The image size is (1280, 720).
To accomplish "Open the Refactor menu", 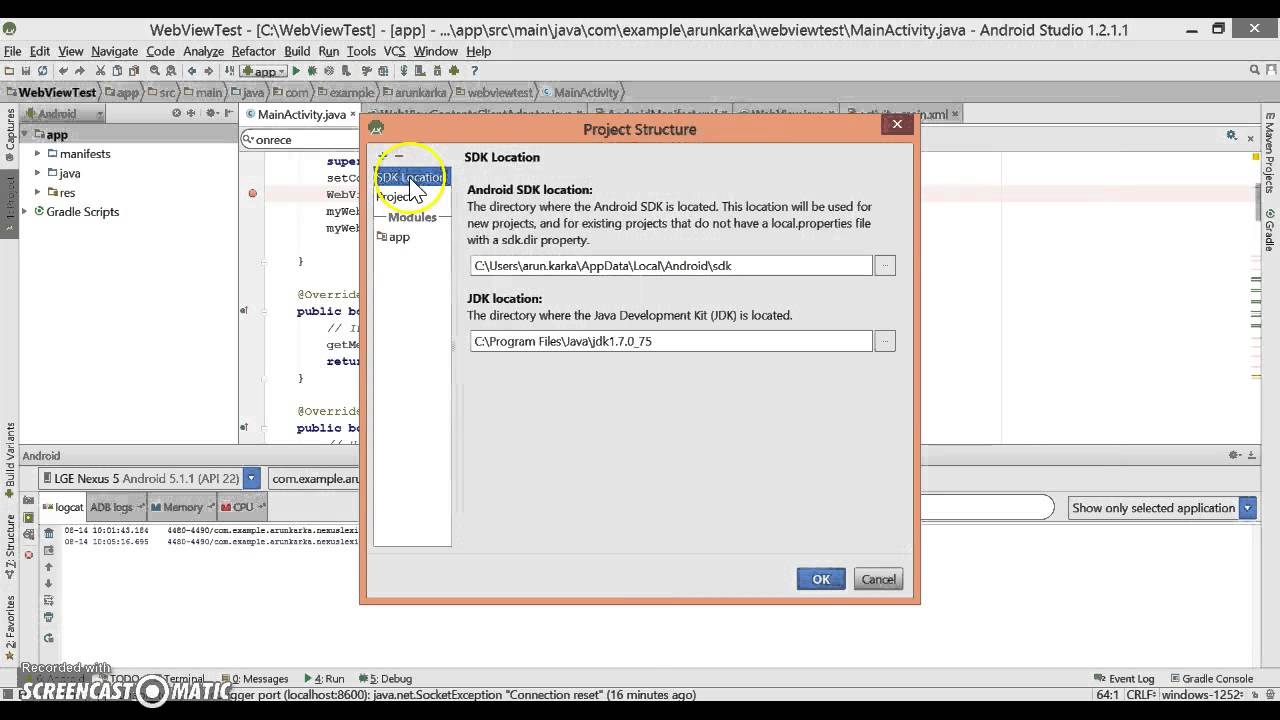I will point(253,51).
